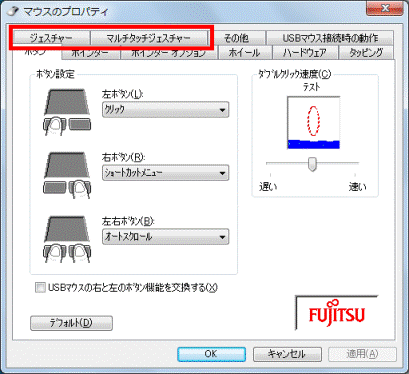409x374 pixels.
Task: Switch to the ジェスチャー tab
Action: click(51, 38)
